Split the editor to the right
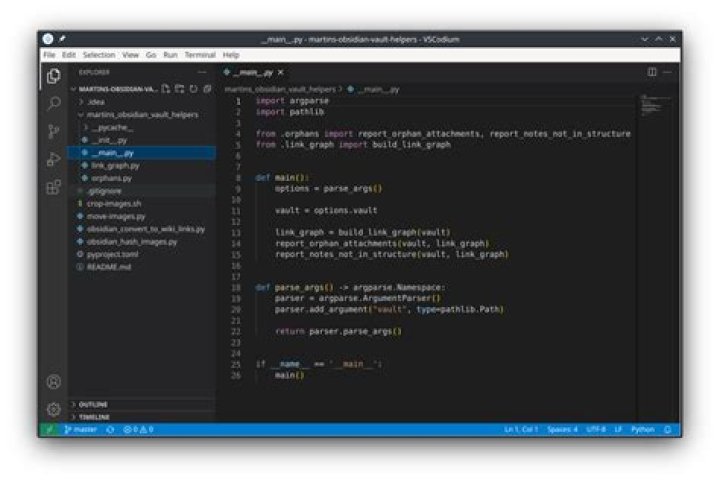This screenshot has width=720, height=482. 652,72
